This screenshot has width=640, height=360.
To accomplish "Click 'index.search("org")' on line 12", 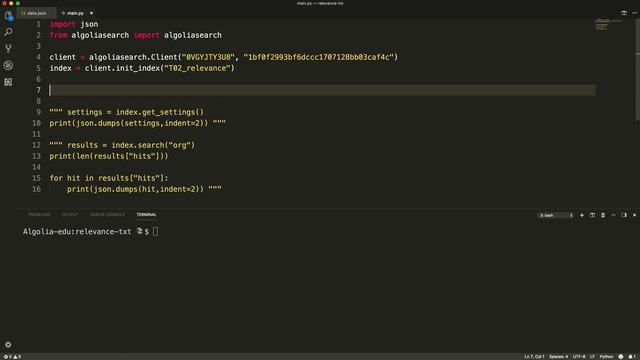I will (153, 145).
